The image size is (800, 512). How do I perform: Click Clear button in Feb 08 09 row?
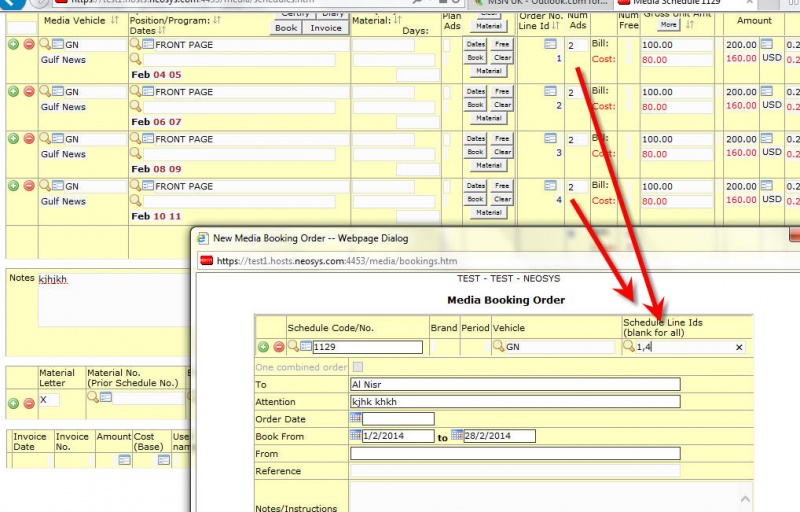click(502, 152)
